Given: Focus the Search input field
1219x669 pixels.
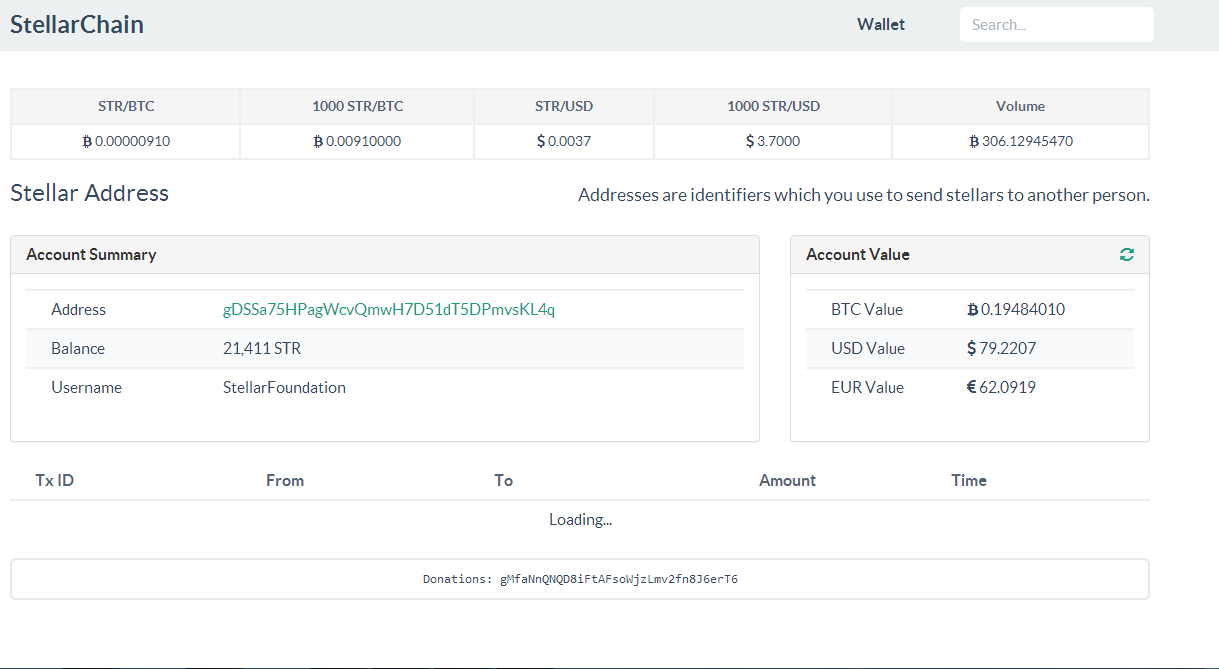Looking at the screenshot, I should coord(1056,25).
